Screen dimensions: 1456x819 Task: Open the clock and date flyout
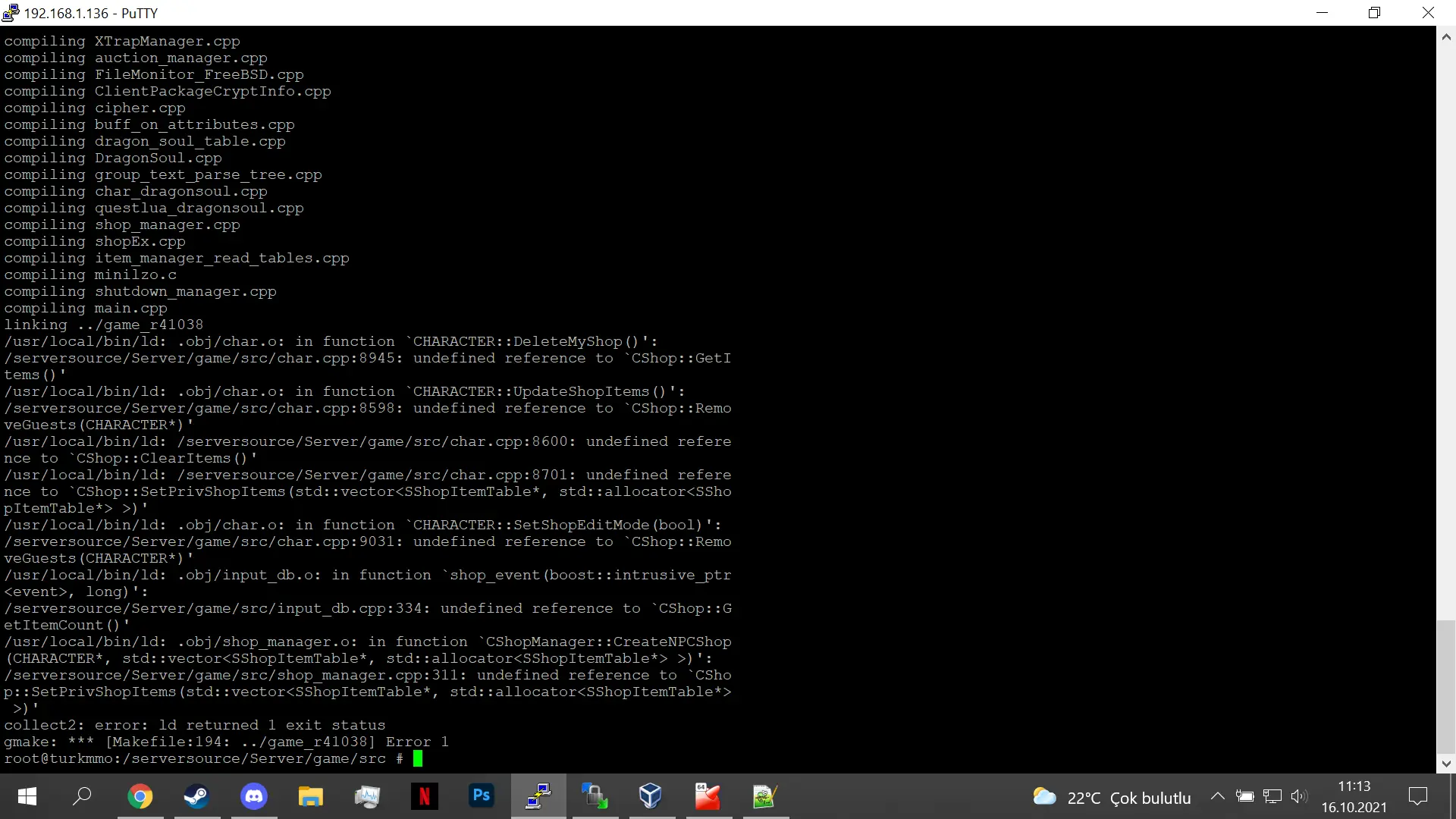[1354, 796]
